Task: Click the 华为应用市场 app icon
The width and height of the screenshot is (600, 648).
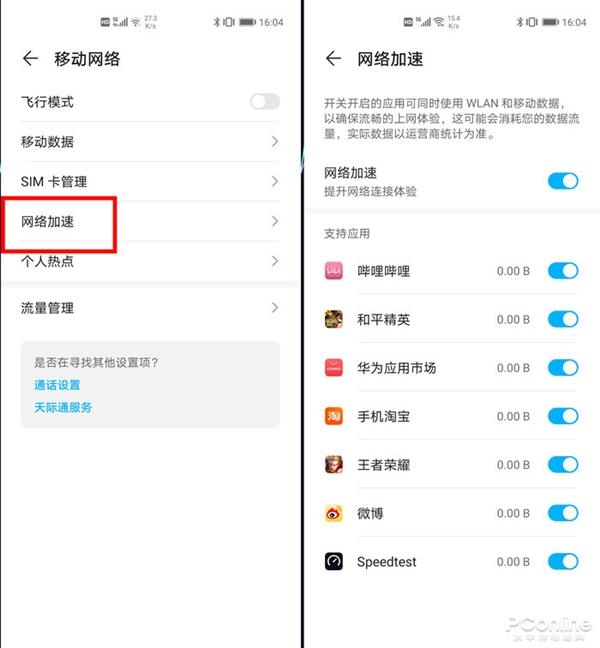Action: click(333, 367)
